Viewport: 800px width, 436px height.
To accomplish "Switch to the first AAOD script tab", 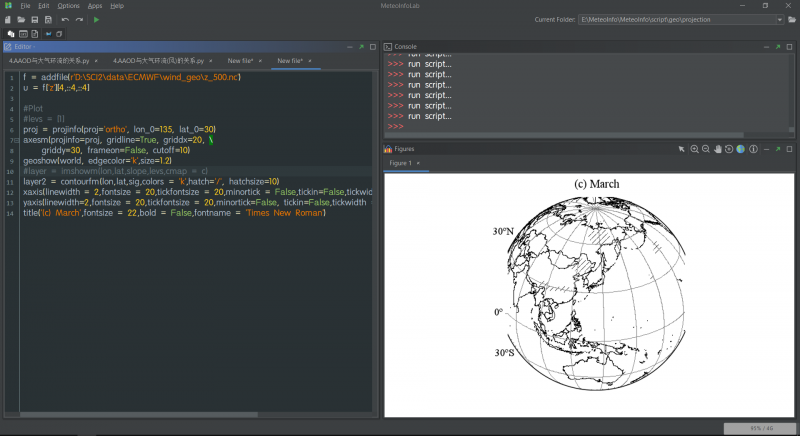I will (x=50, y=61).
